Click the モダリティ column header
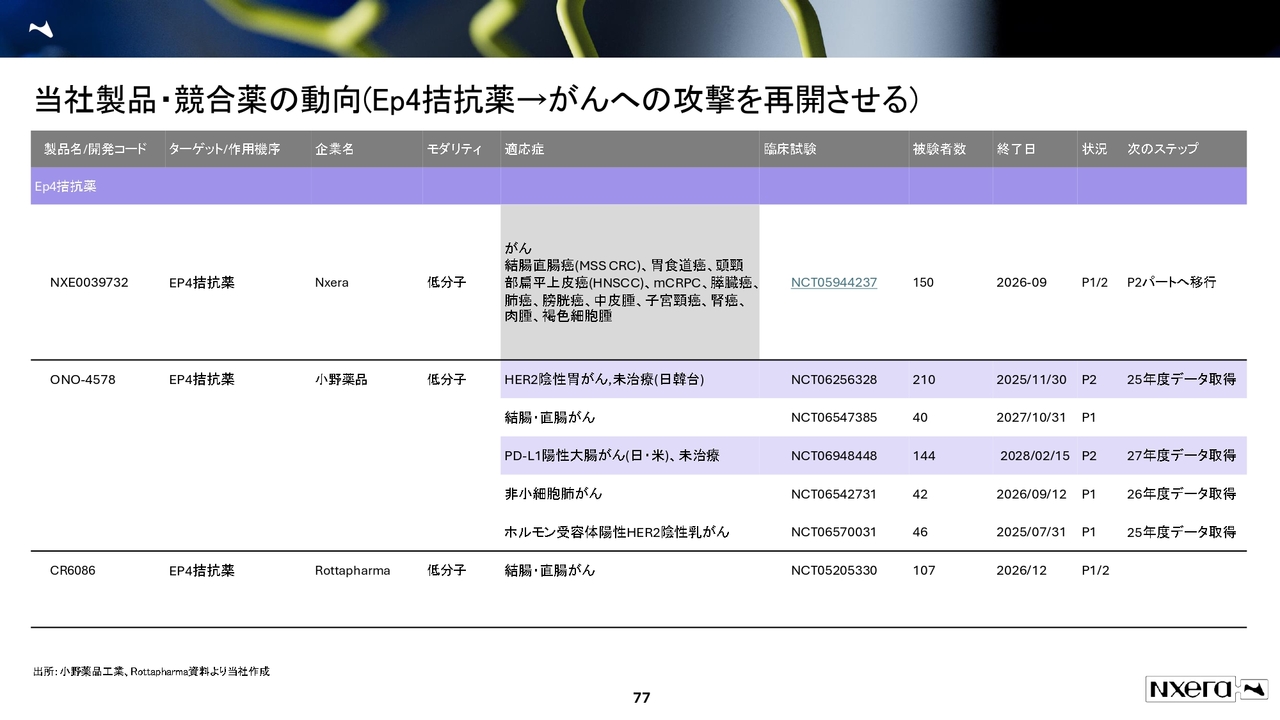Screen dimensions: 1280x720 click(455, 148)
